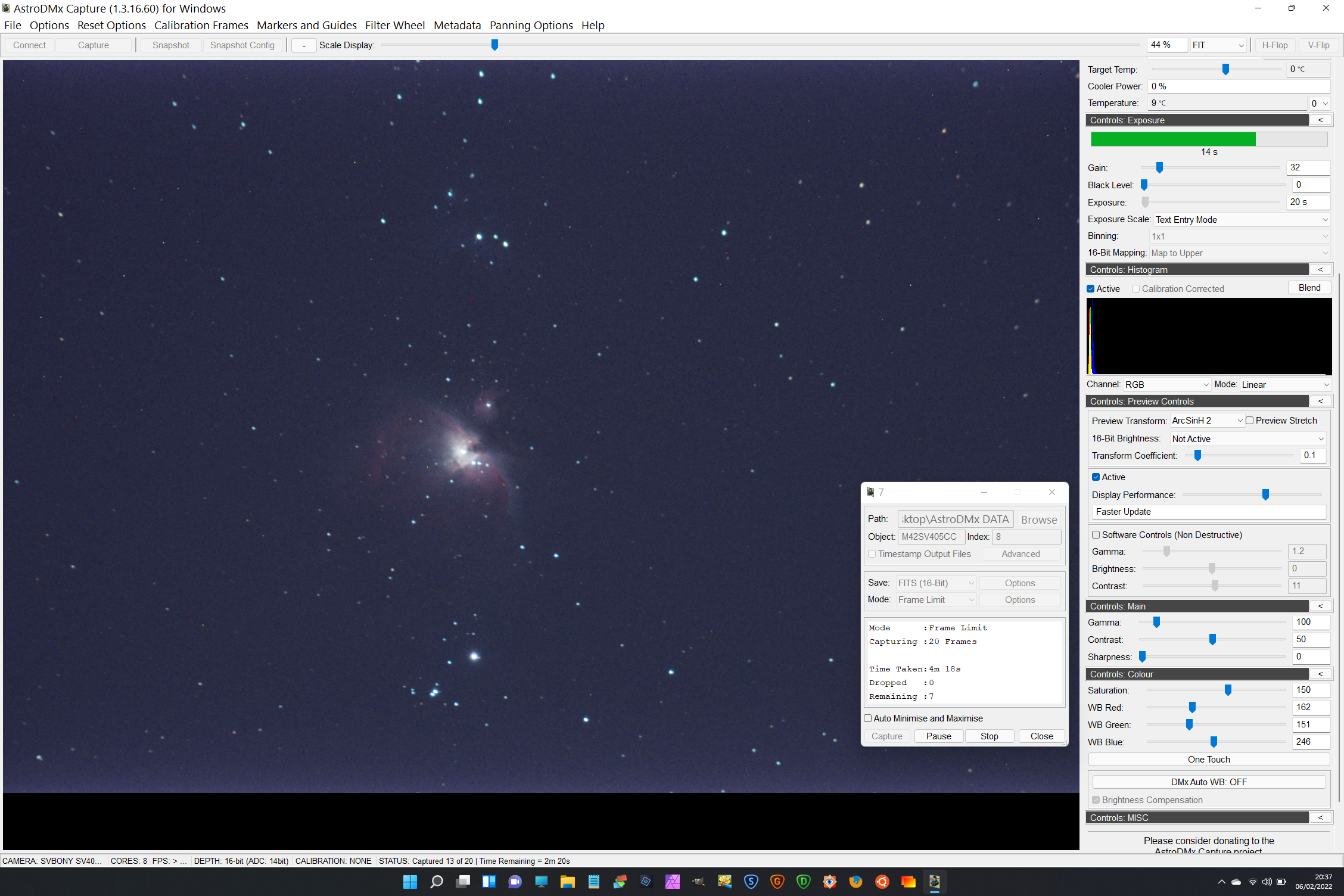Collapse the Controls: Main panel arrow
This screenshot has height=896, width=1344.
coord(1320,606)
